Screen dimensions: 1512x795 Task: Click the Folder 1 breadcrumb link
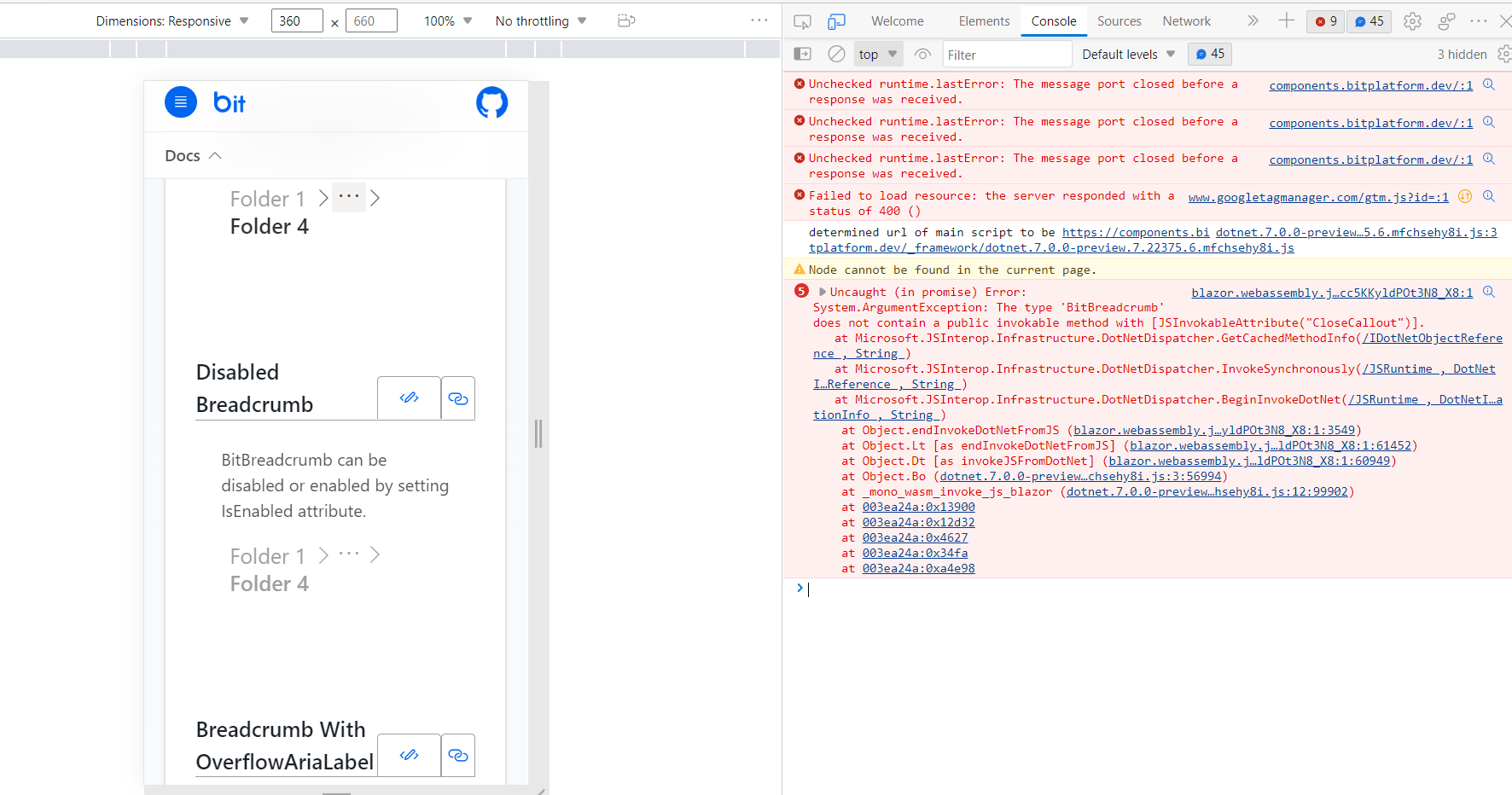(267, 198)
